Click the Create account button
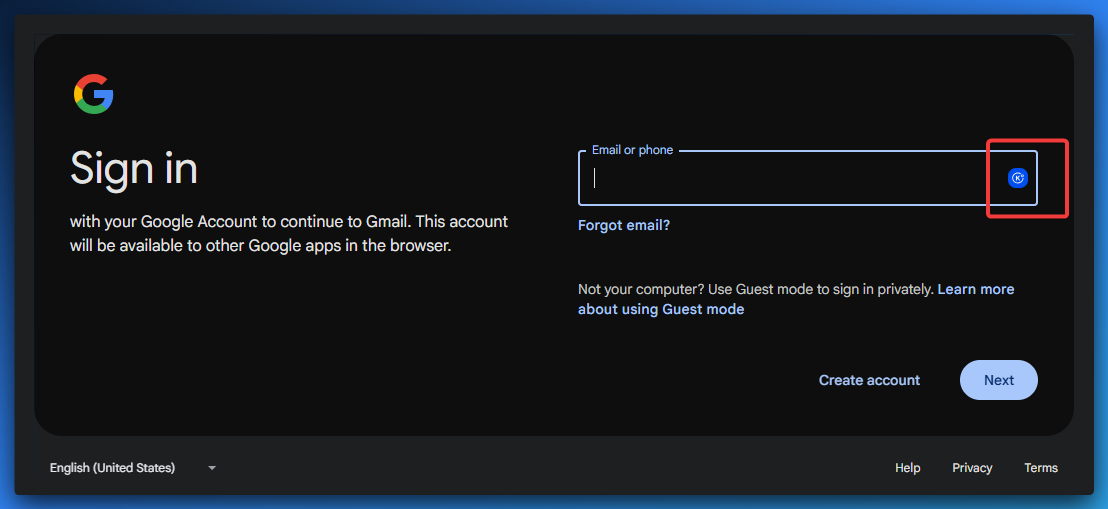The height and width of the screenshot is (509, 1108). tap(869, 380)
